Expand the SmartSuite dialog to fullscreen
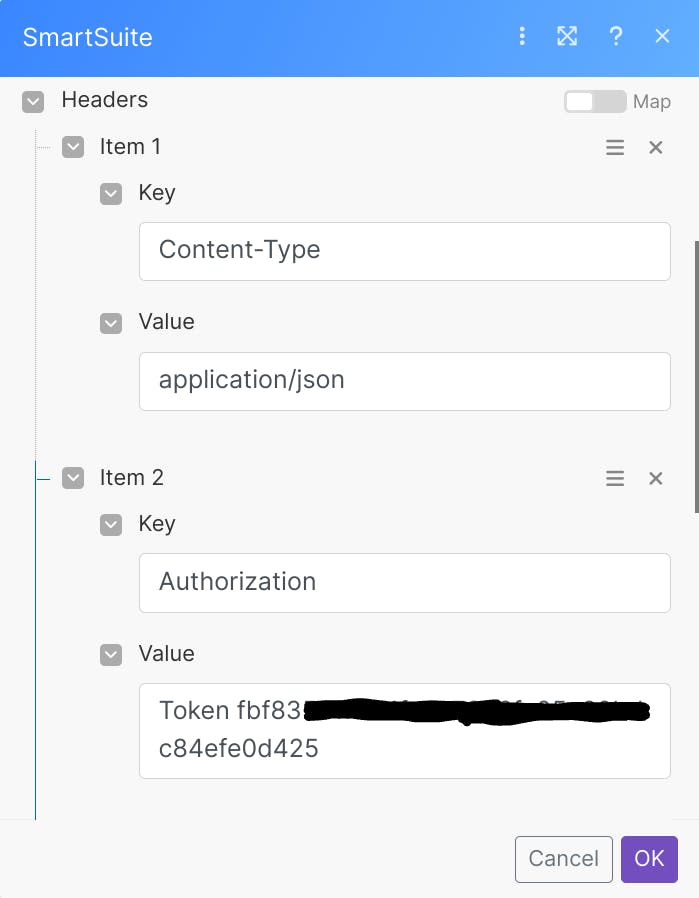 (x=567, y=36)
